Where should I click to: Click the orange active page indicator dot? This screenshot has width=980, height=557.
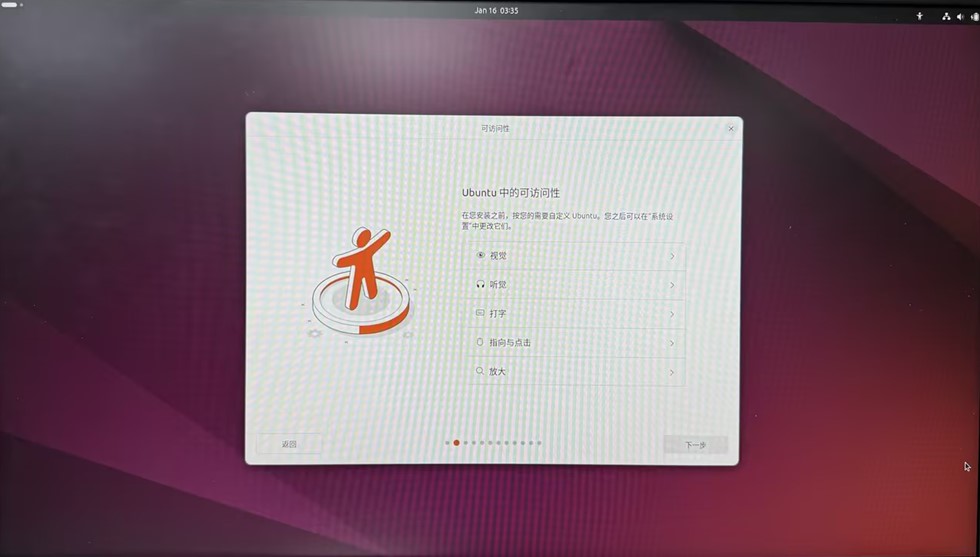[x=456, y=443]
